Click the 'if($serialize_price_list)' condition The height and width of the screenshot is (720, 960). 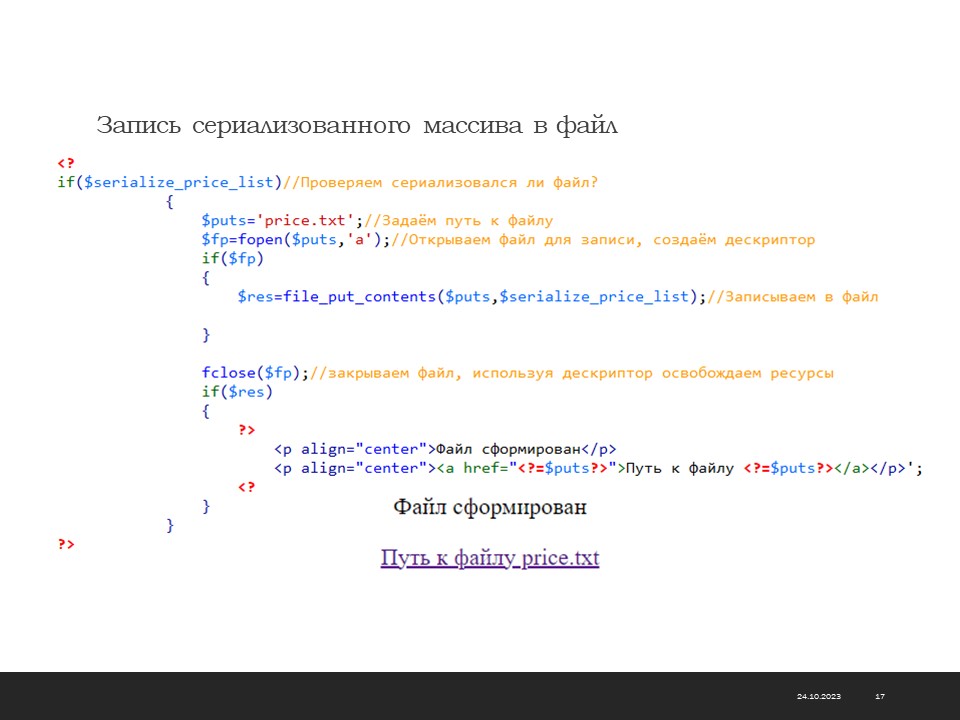[169, 182]
